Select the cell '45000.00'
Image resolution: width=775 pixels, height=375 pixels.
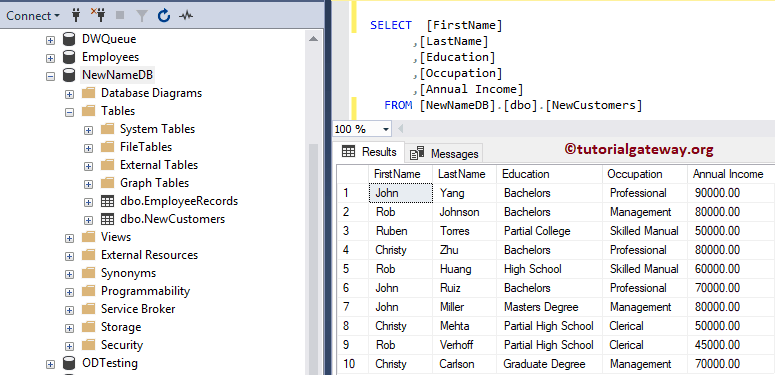(x=731, y=345)
